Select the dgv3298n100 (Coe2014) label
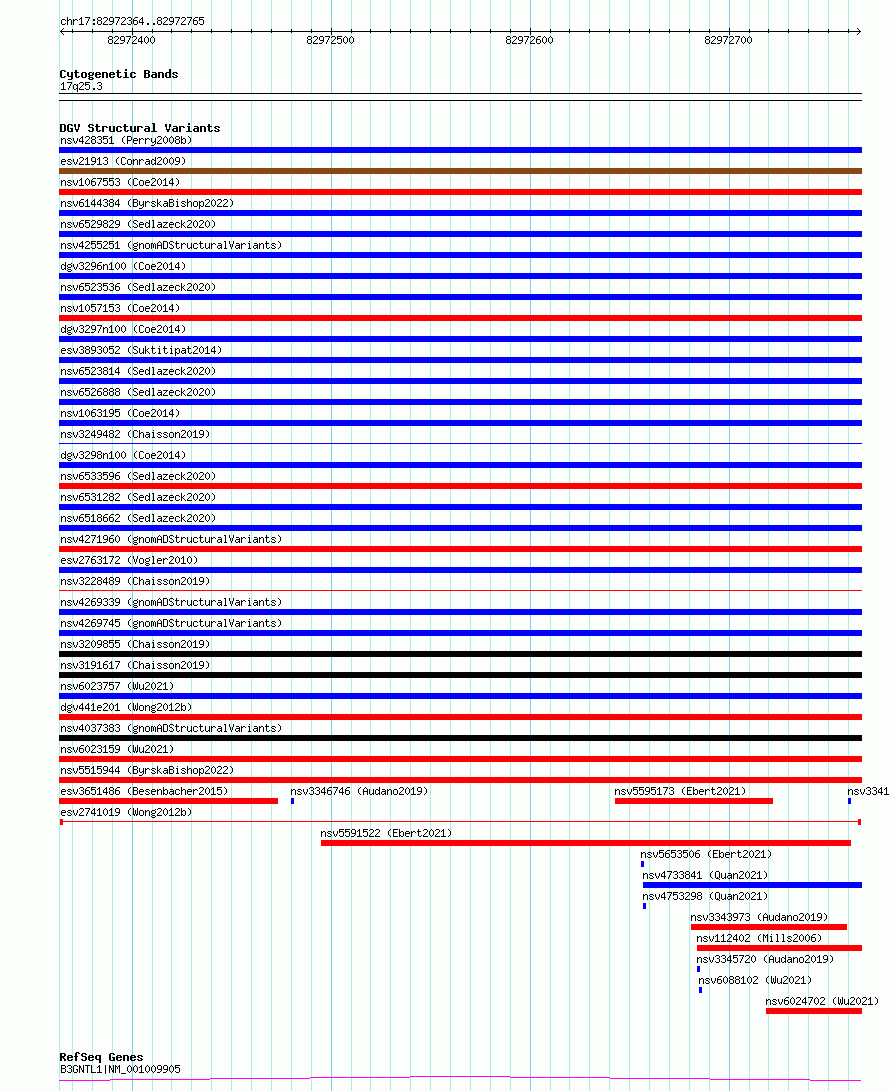 point(123,455)
